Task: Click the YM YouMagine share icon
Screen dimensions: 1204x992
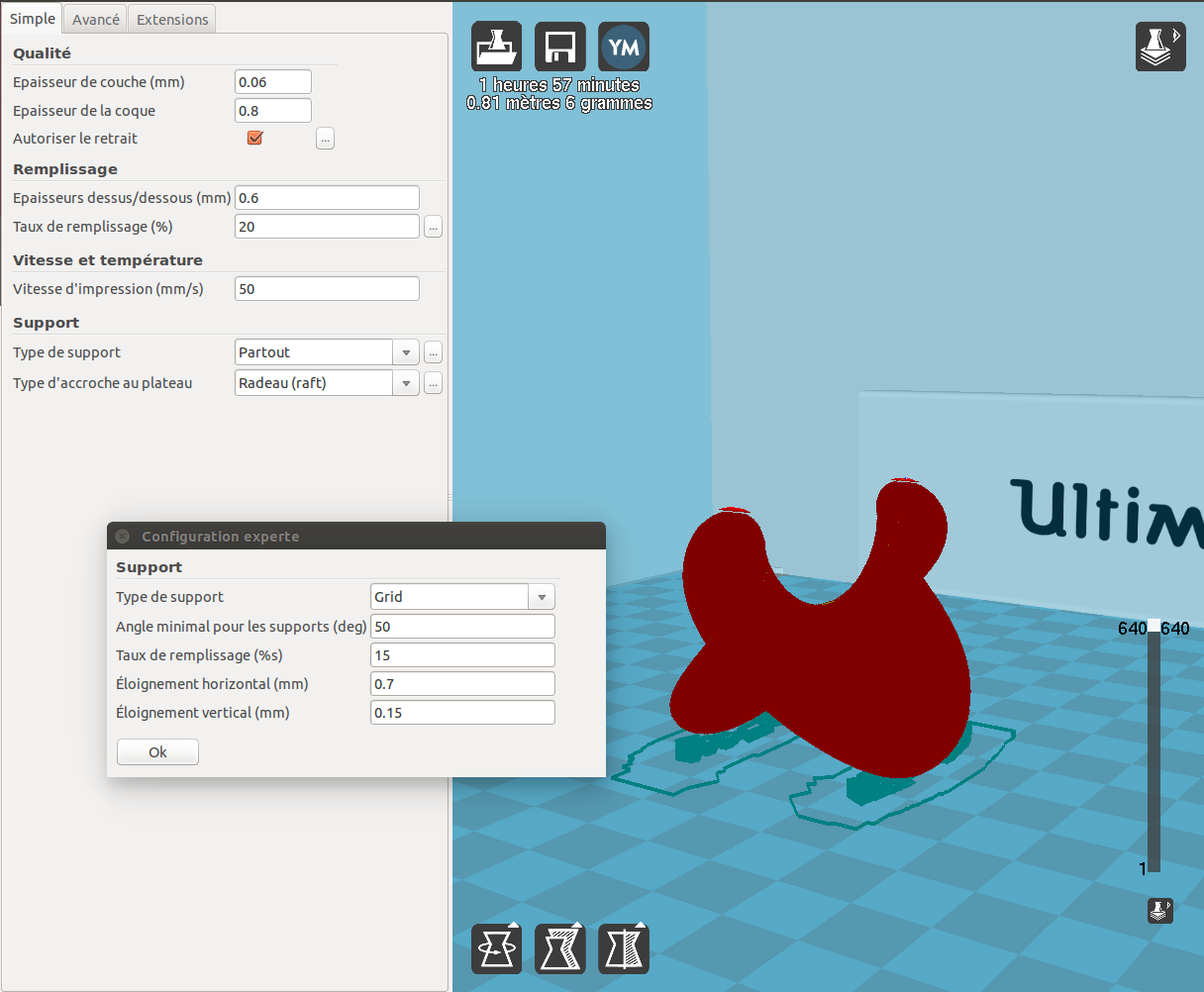Action: (x=624, y=47)
